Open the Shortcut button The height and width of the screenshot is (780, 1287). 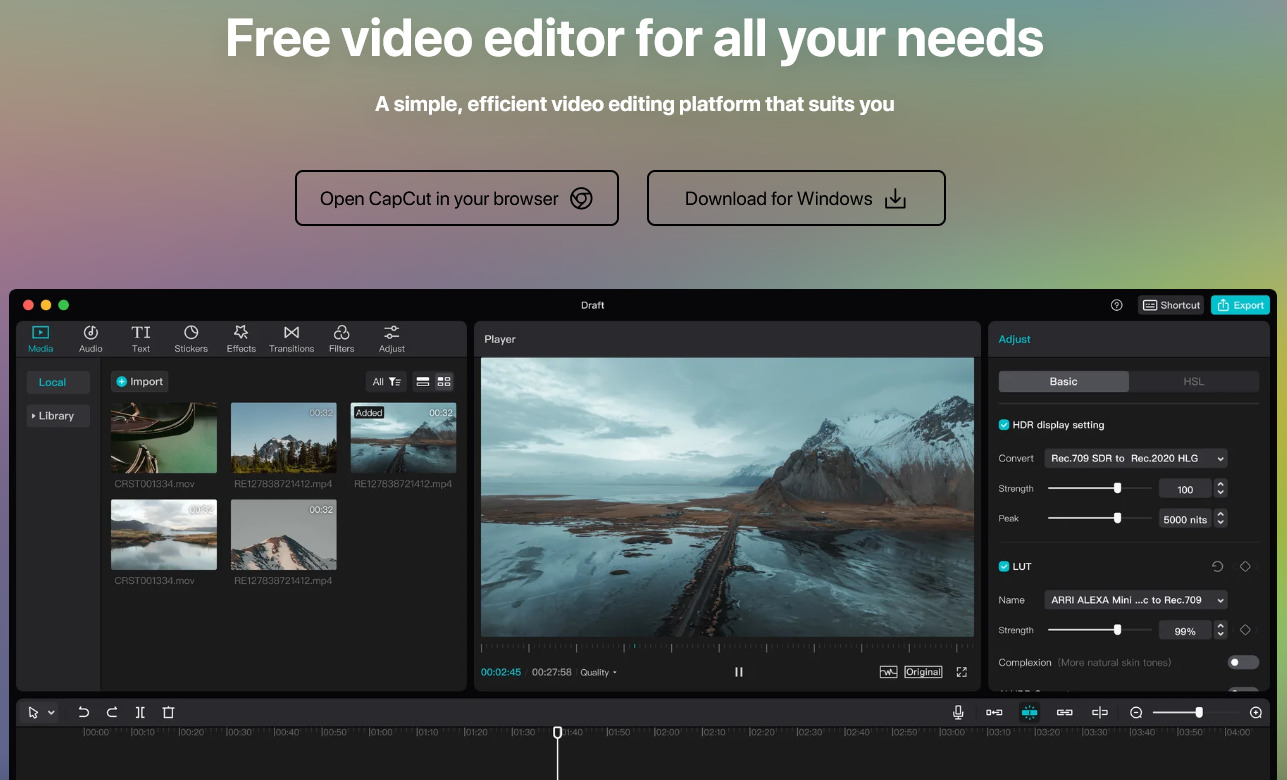pyautogui.click(x=1171, y=305)
